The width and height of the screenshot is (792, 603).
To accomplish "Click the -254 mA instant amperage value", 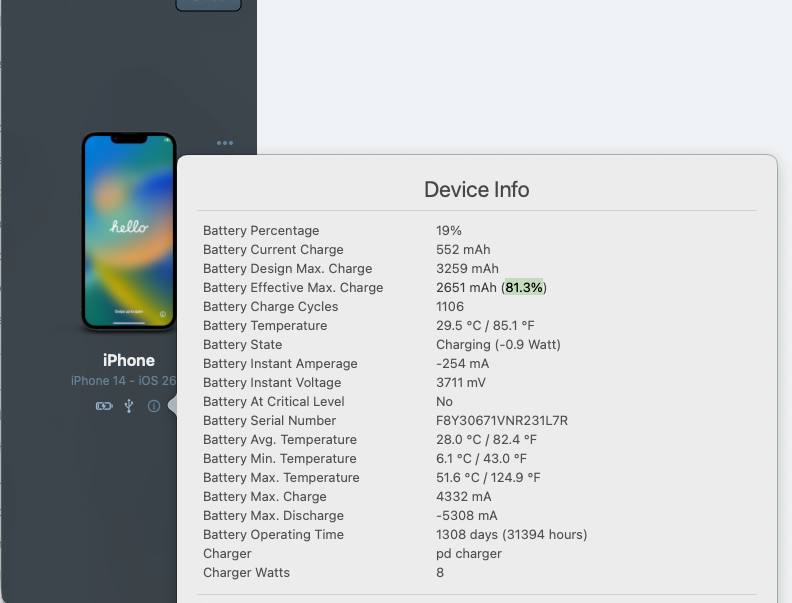I will click(x=462, y=364).
